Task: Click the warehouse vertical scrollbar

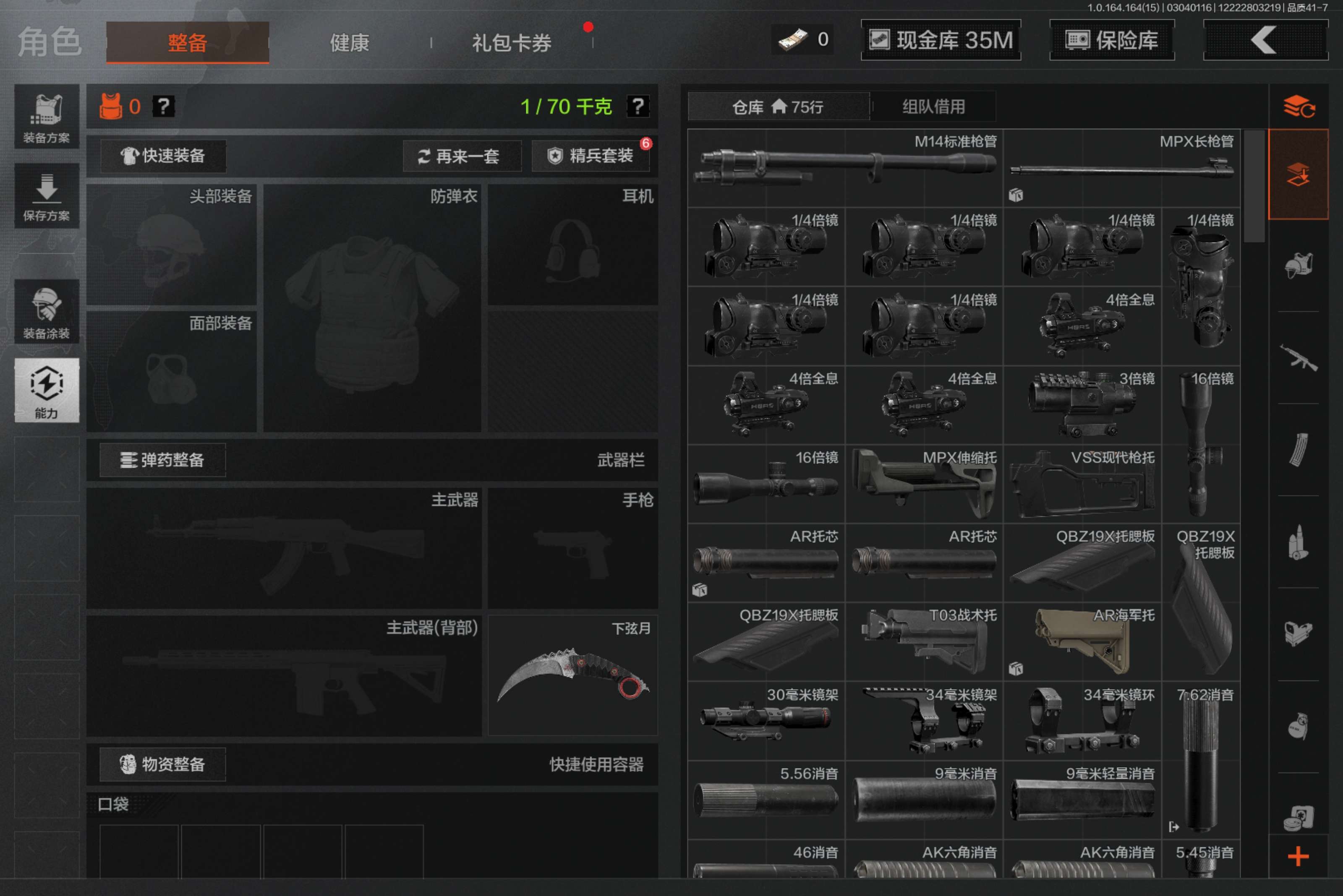Action: click(1254, 186)
